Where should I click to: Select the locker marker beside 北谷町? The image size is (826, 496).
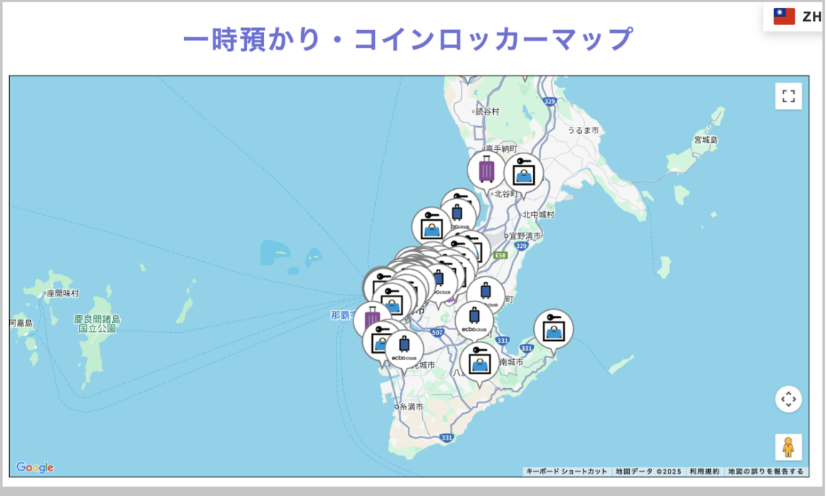523,173
